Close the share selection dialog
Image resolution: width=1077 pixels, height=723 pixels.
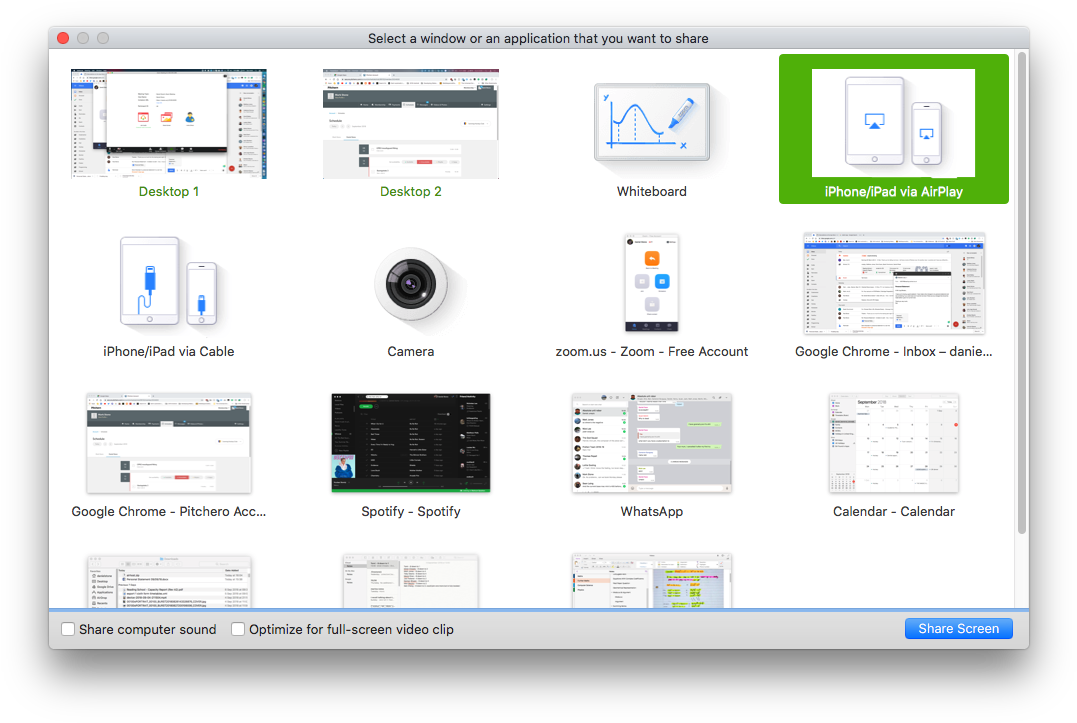(63, 38)
